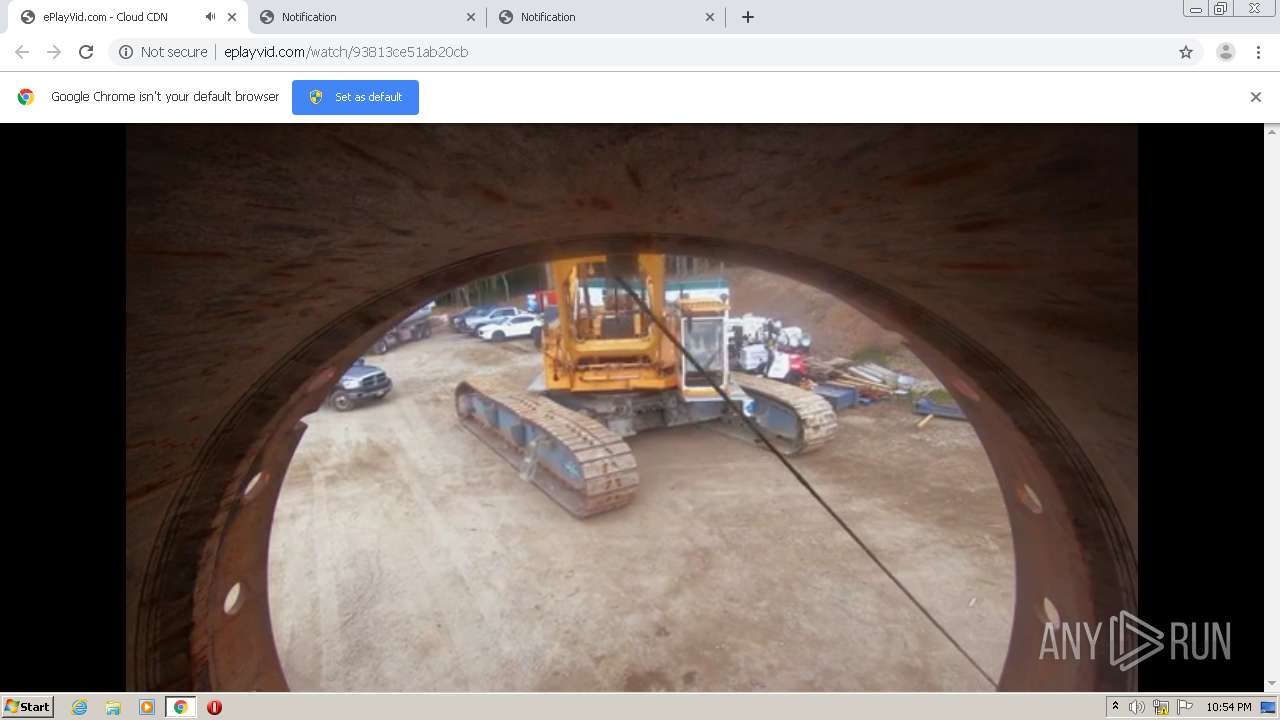This screenshot has height=720, width=1280.
Task: Bookmark this page with star icon
Action: 1186,52
